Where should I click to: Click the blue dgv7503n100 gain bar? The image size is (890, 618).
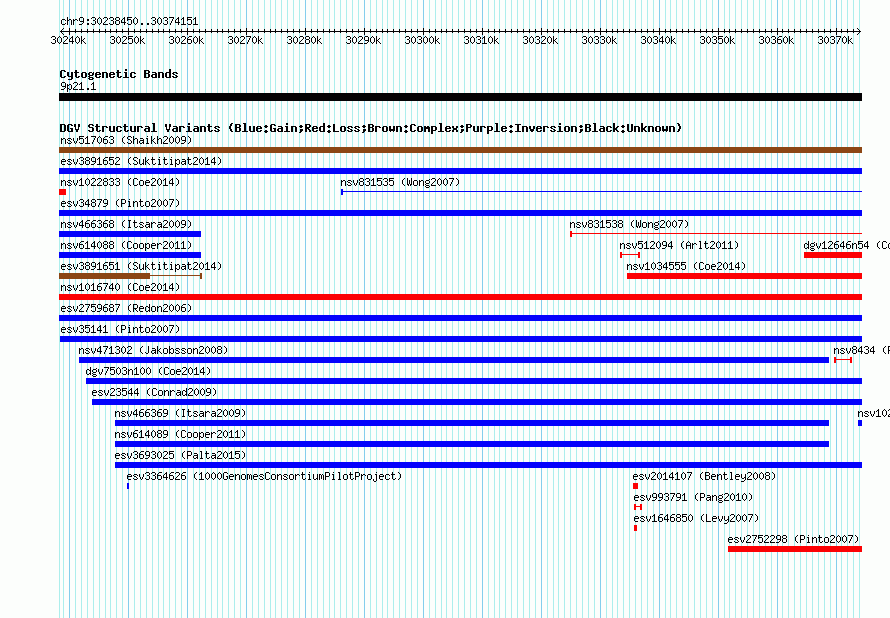click(474, 381)
